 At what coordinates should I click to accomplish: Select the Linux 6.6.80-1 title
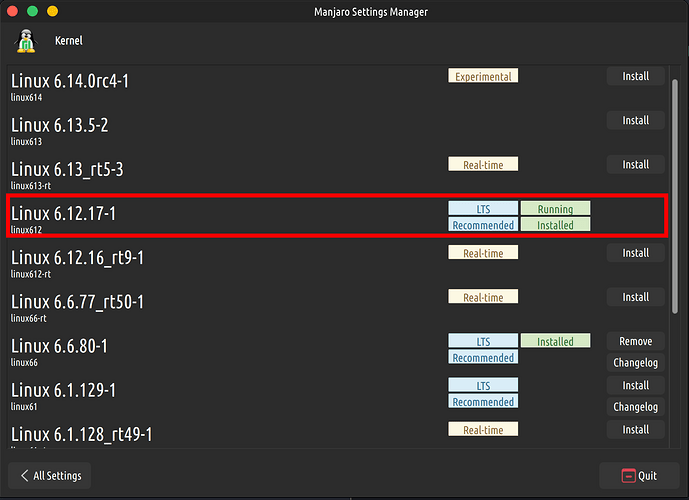[x=59, y=346]
